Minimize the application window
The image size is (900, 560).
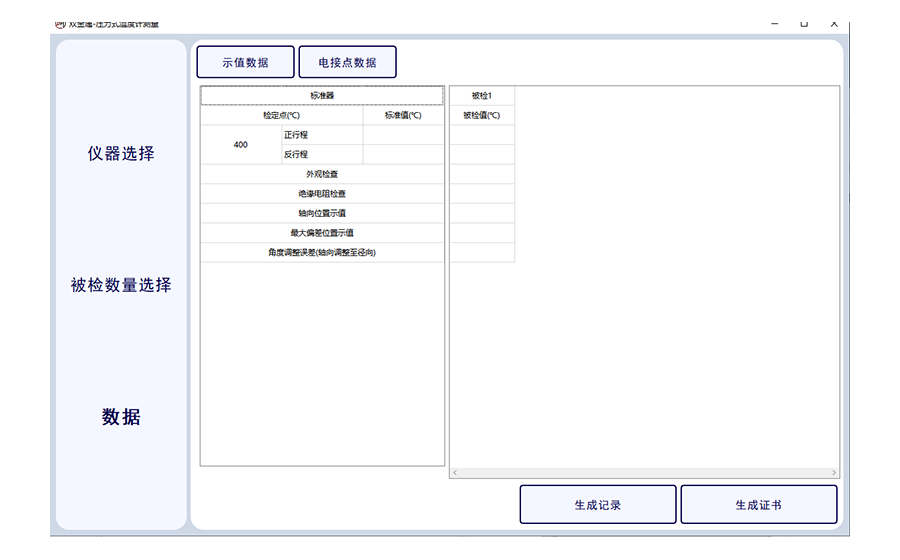click(x=774, y=23)
